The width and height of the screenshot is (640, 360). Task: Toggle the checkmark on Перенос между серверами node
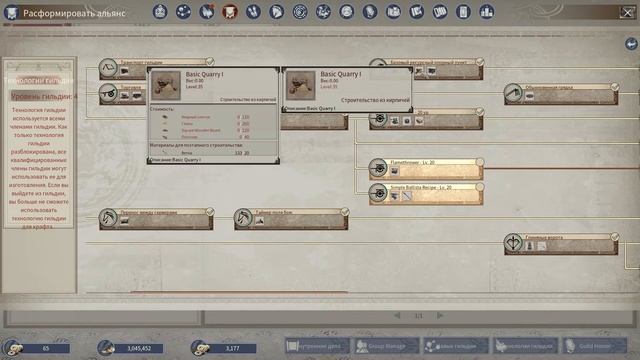click(210, 211)
